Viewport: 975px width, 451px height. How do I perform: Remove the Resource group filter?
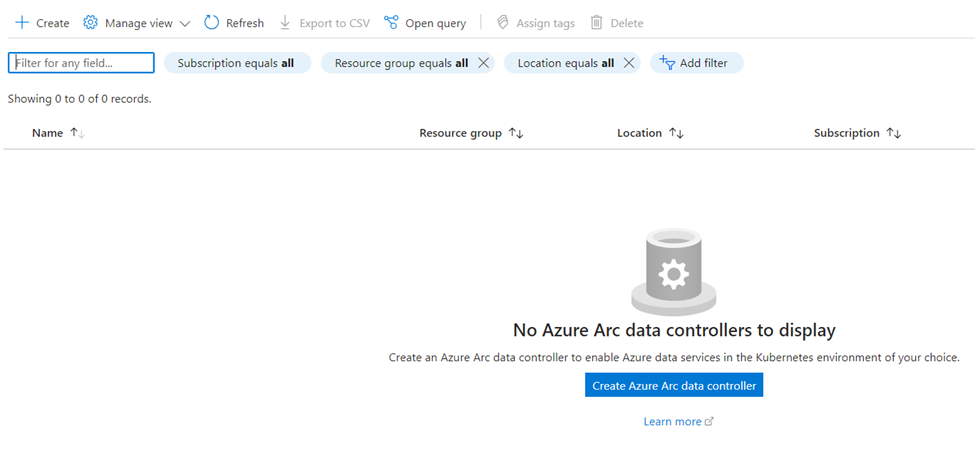point(483,63)
